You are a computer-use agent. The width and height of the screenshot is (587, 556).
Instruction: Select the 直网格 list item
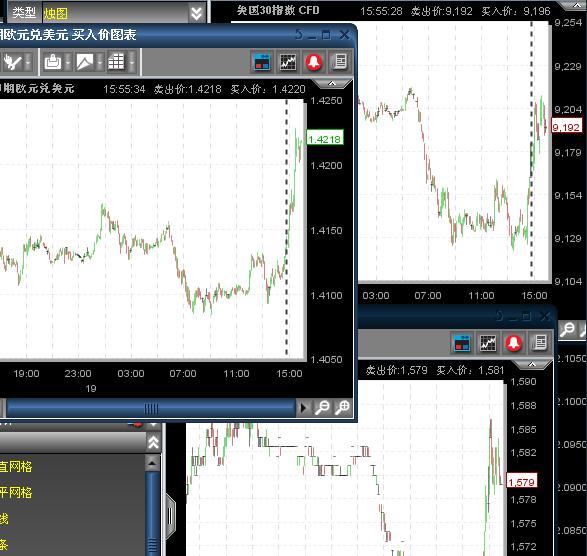(16, 467)
